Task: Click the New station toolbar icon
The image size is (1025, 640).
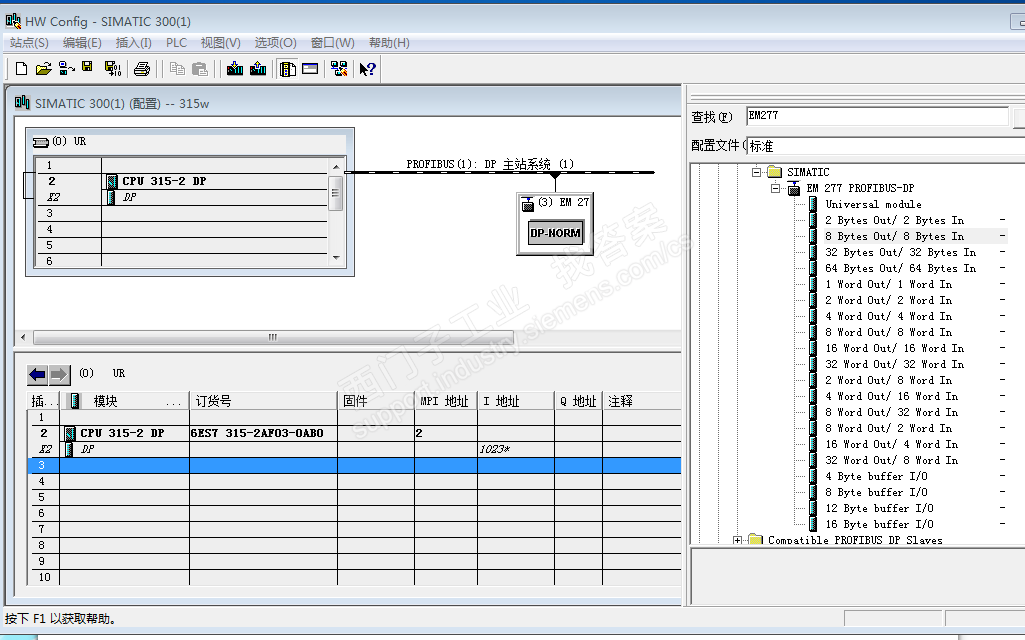Action: pos(21,69)
